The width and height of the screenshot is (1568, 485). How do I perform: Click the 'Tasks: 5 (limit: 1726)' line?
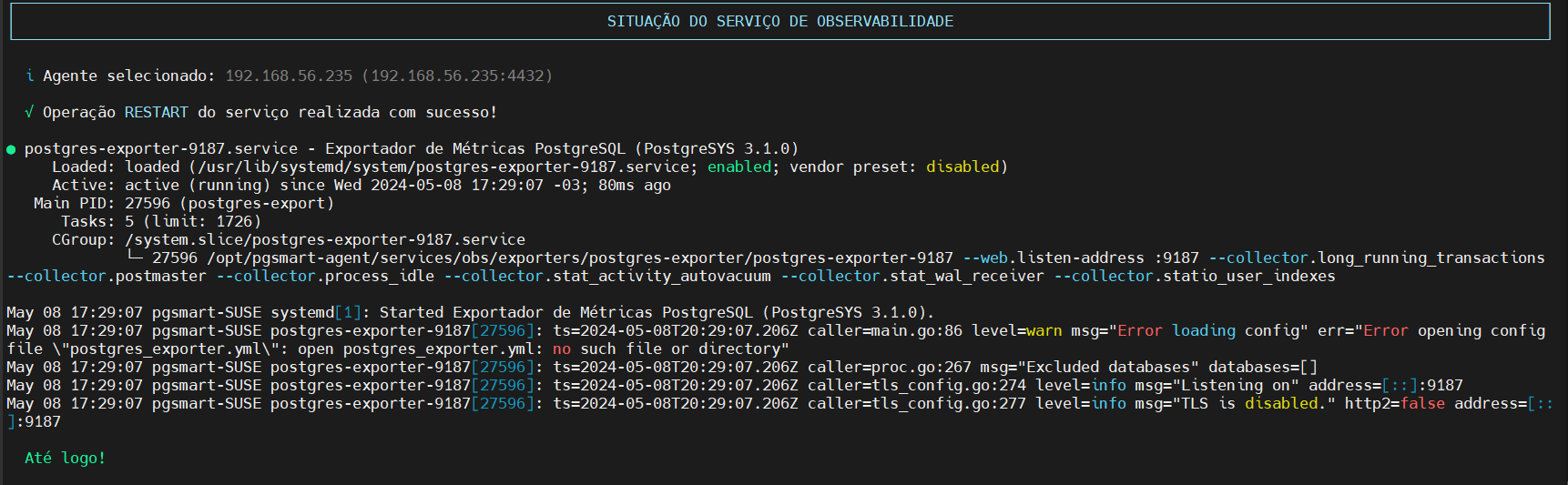[161, 221]
